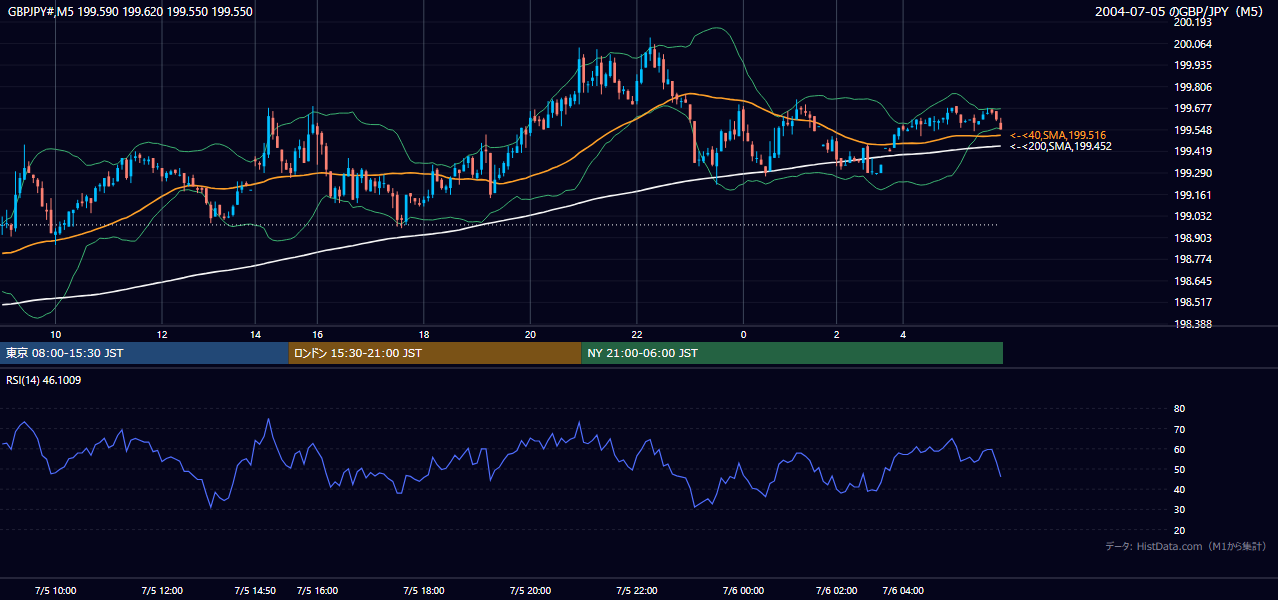This screenshot has width=1278, height=600.
Task: Select the 7/5 20:00 bottom time label
Action: coord(530,591)
